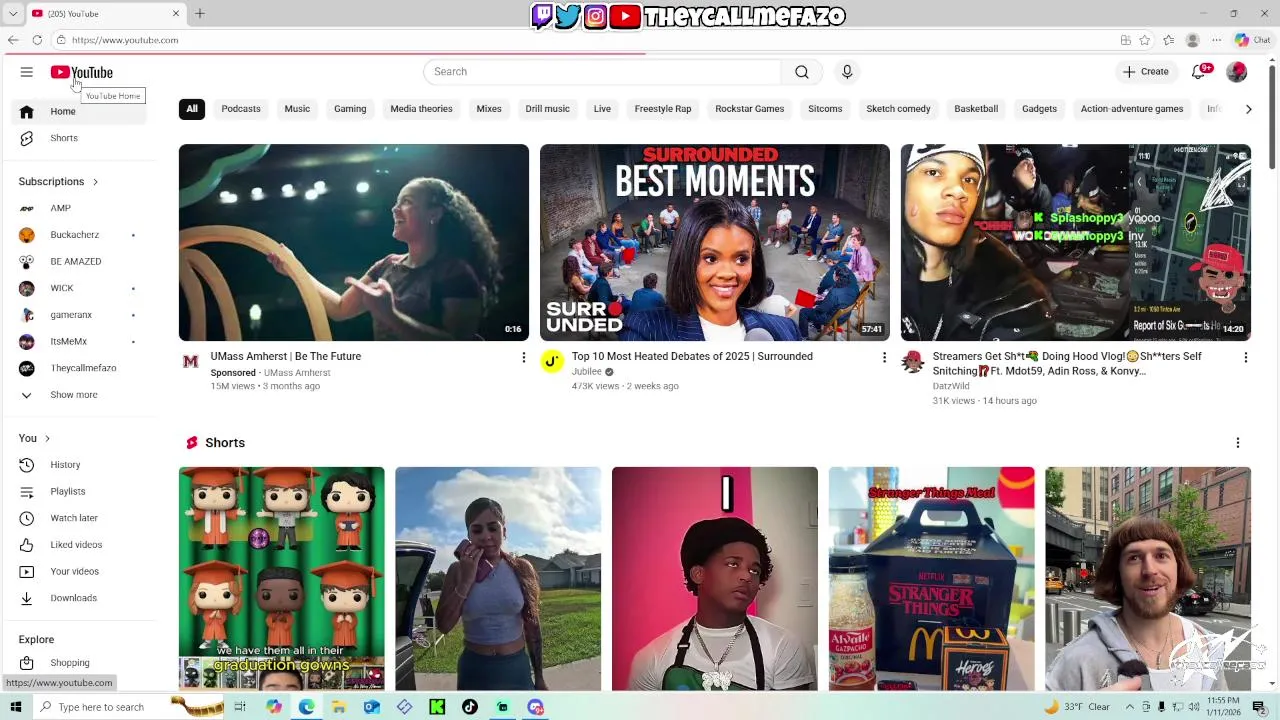Open the browser profile icon
Image resolution: width=1280 pixels, height=720 pixels.
(x=1192, y=40)
